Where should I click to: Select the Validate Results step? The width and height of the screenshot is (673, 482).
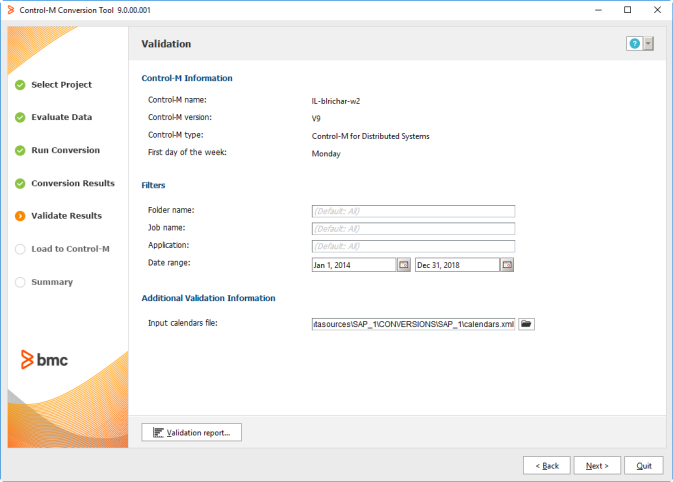(x=67, y=216)
